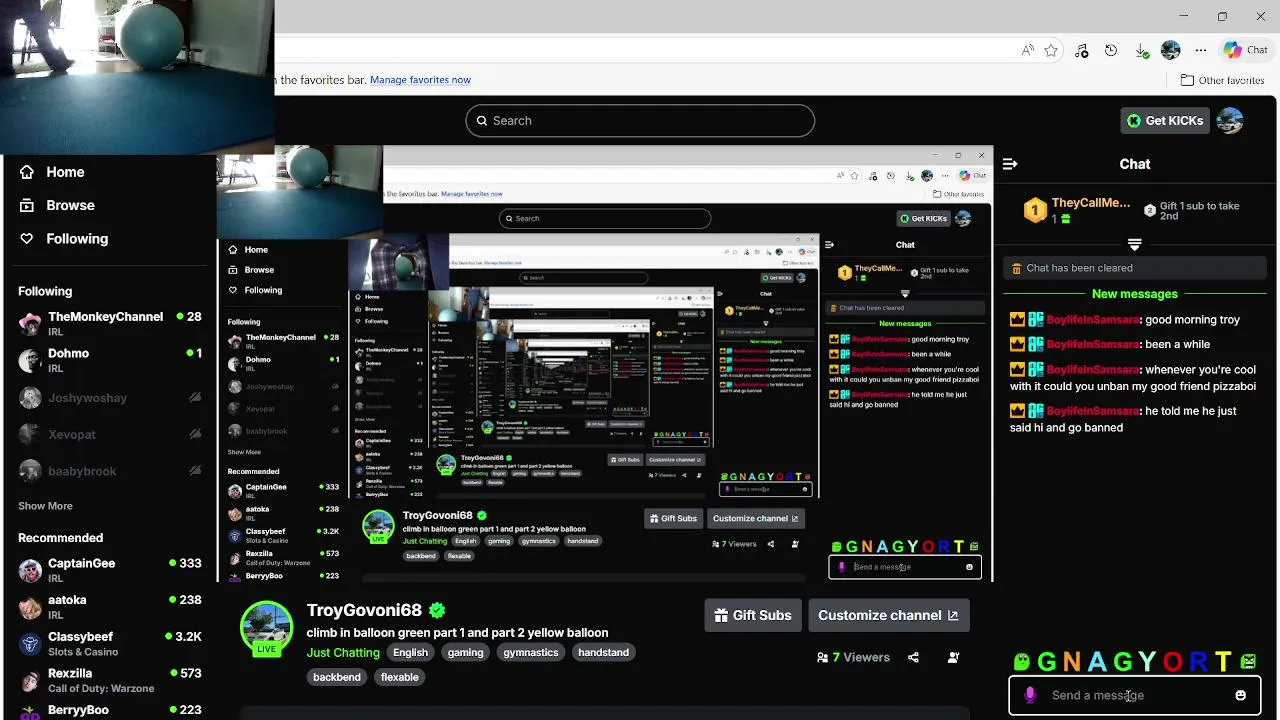Open Rexzilla's Call of Duty: Warzone channel in the main sidebar
Screen dimensions: 1280x720
(x=109, y=680)
